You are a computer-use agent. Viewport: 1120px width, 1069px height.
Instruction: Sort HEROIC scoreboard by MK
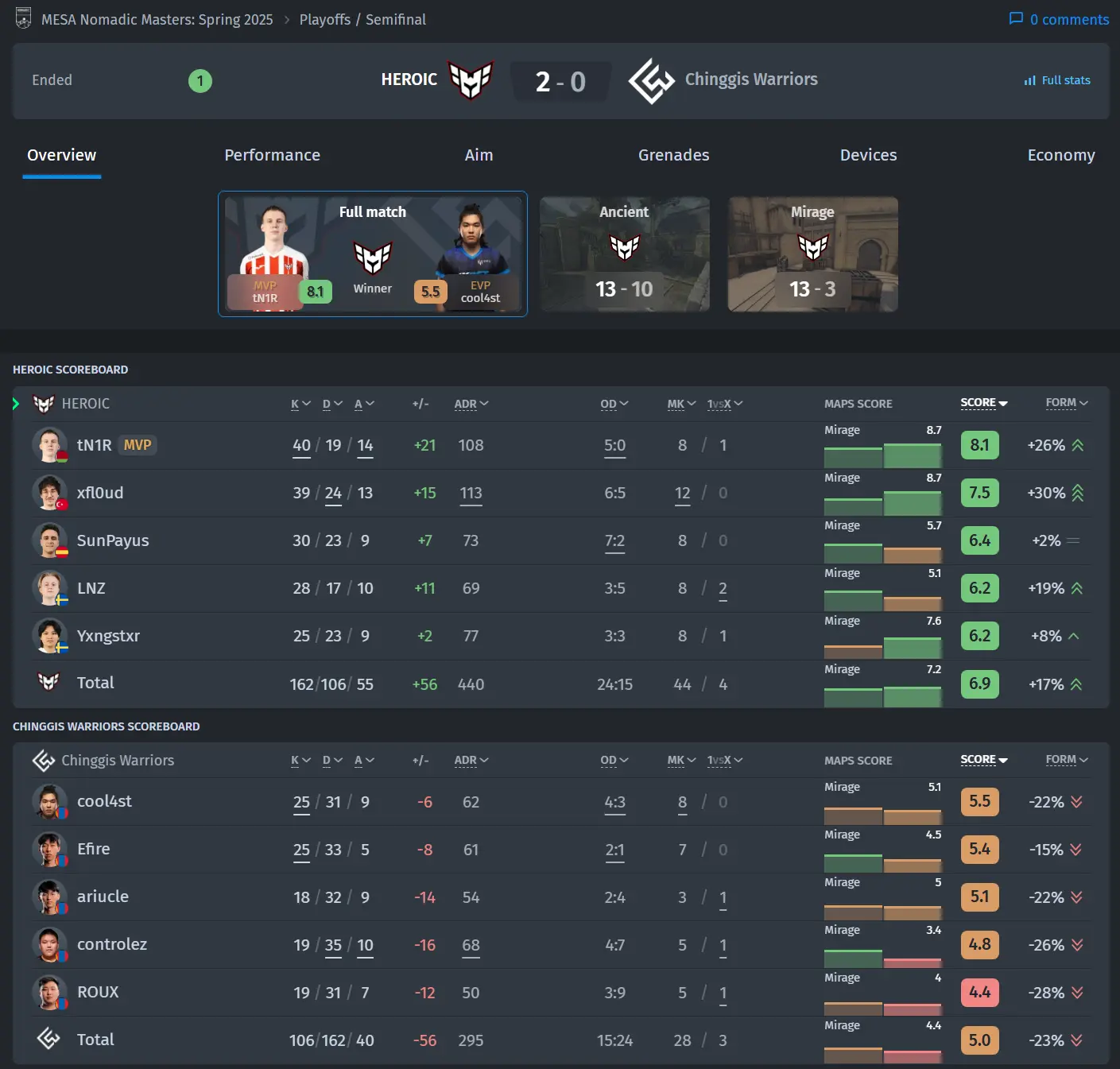[x=681, y=404]
